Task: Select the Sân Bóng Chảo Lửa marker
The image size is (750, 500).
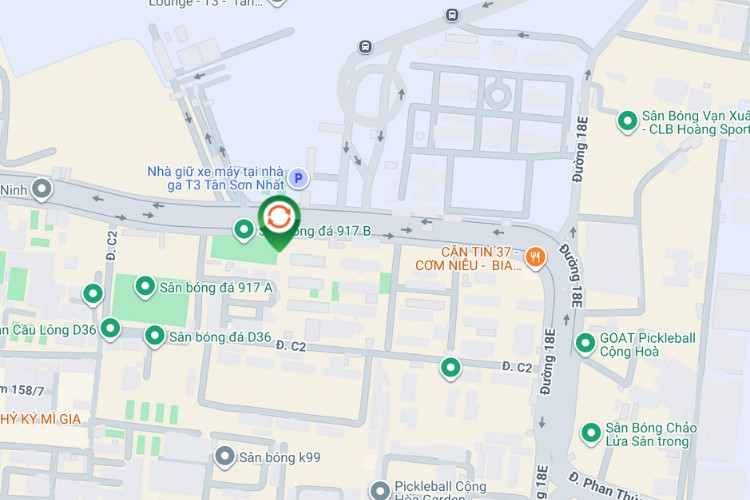Action: pos(591,433)
